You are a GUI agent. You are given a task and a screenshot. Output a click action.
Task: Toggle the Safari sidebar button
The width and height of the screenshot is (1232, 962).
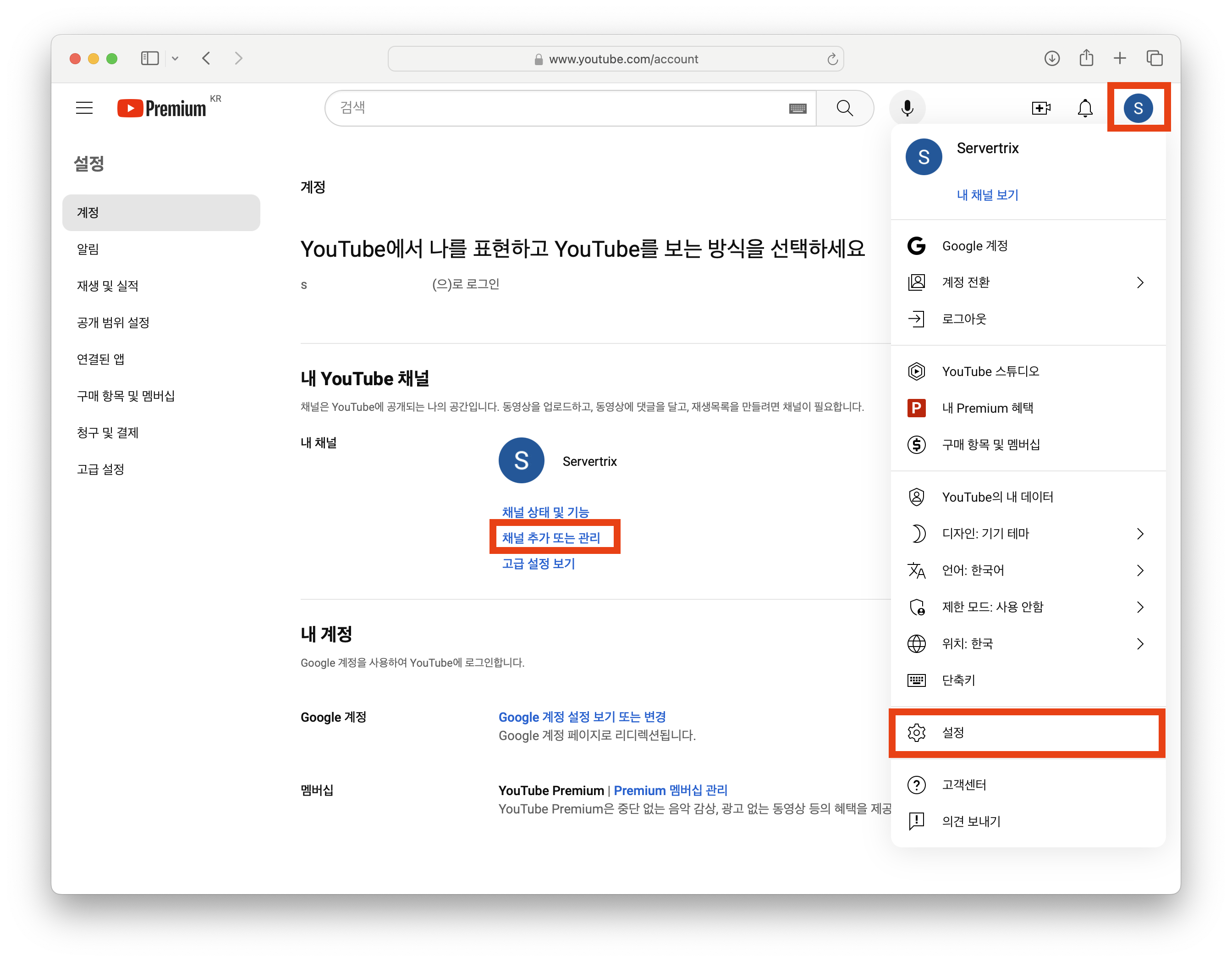[149, 58]
